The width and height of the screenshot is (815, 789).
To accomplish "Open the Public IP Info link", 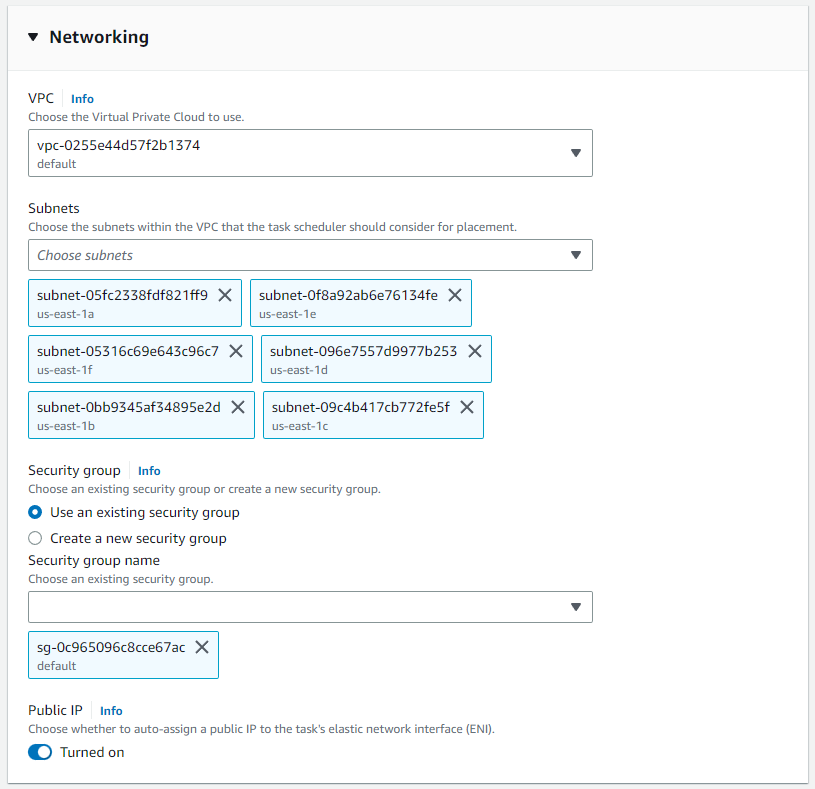I will pyautogui.click(x=111, y=711).
